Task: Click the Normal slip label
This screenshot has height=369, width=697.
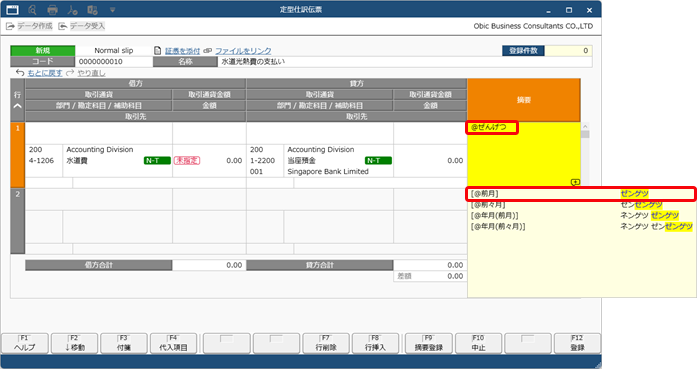Action: (114, 51)
